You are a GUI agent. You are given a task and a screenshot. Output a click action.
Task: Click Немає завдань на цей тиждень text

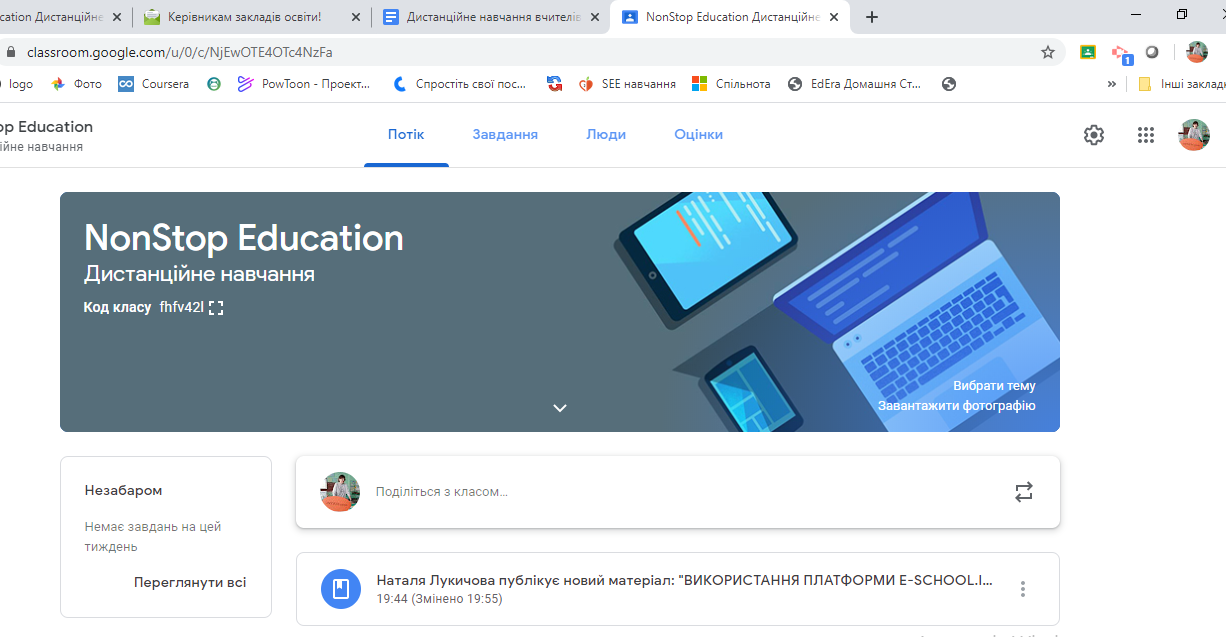pos(153,537)
